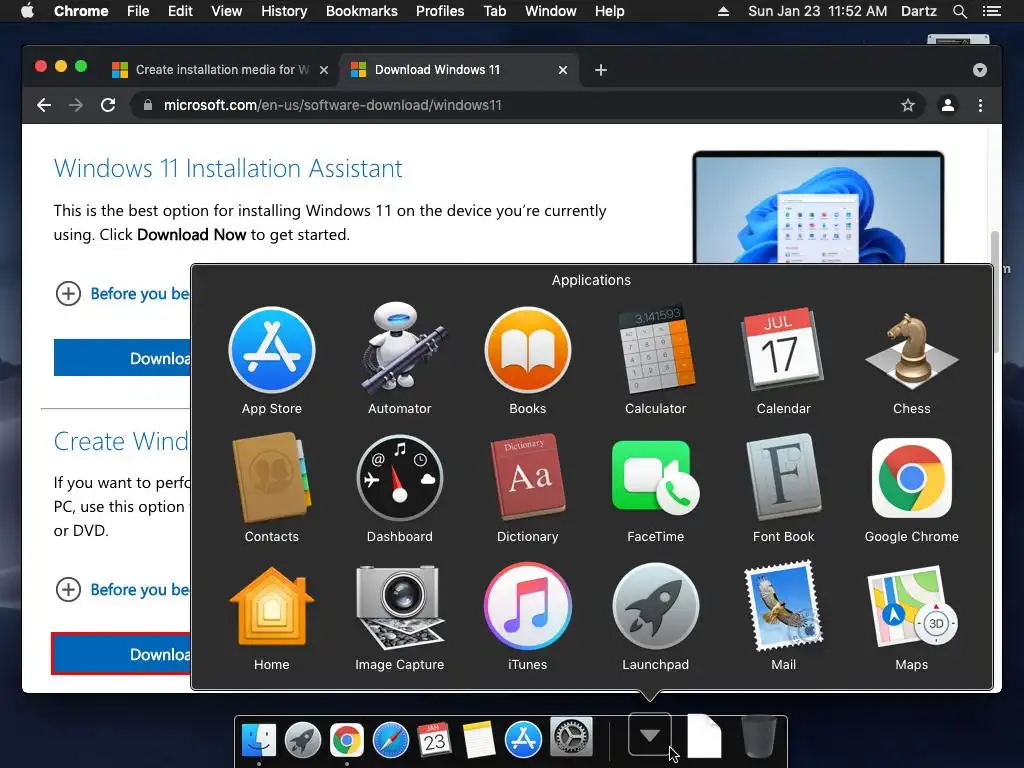Open Chrome profile avatar button
Image resolution: width=1024 pixels, height=768 pixels.
[x=948, y=105]
